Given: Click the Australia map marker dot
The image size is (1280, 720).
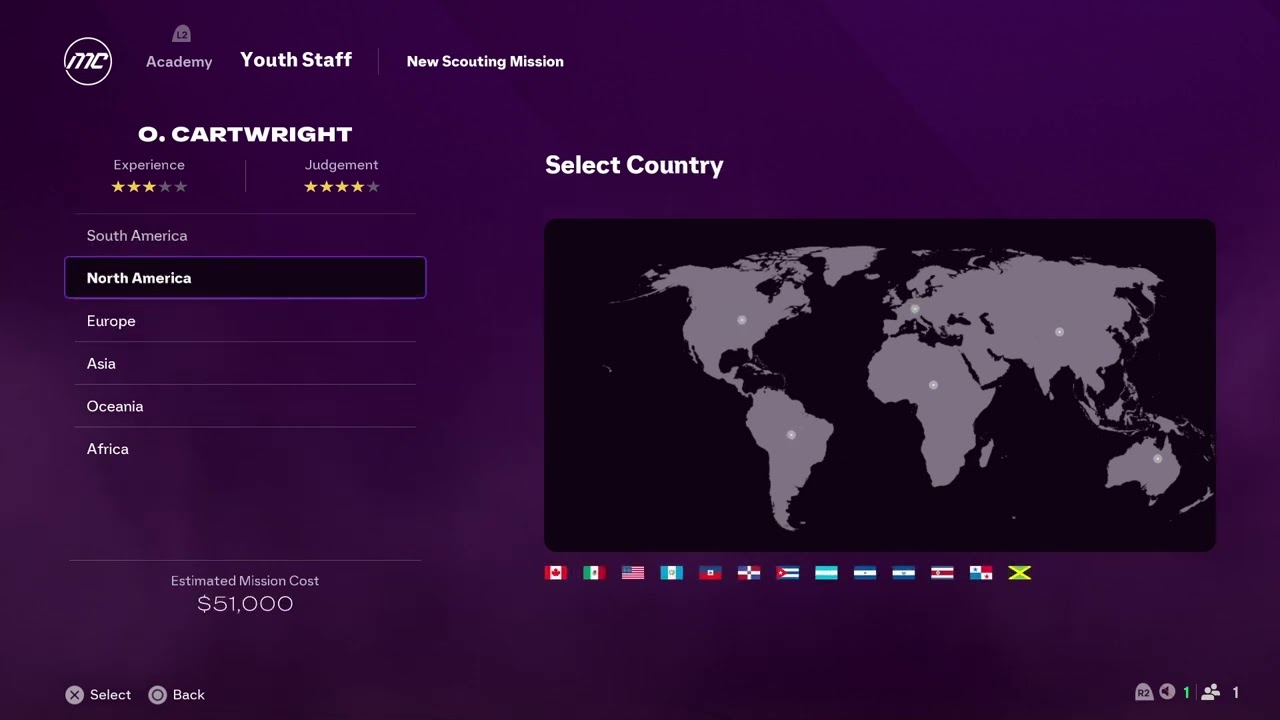Looking at the screenshot, I should [x=1158, y=459].
